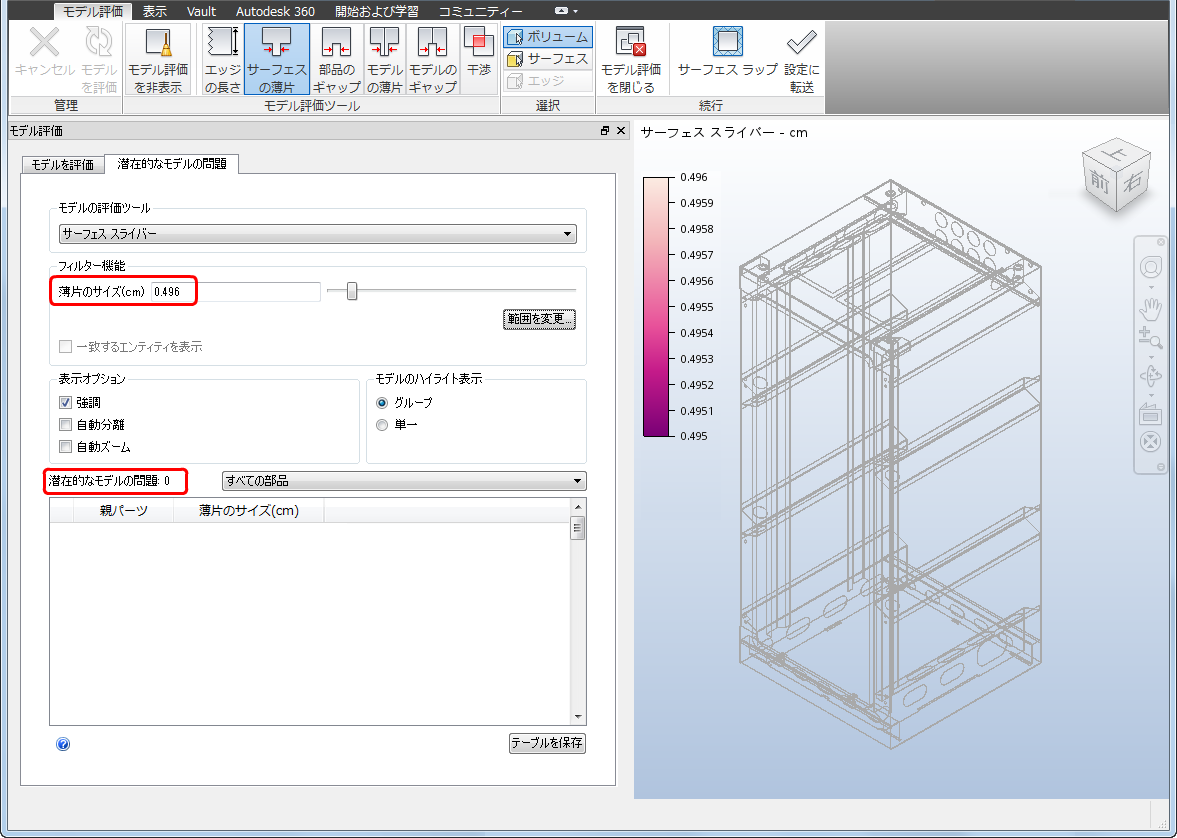Click the view cube in viewport
The image size is (1177, 838).
click(1116, 176)
